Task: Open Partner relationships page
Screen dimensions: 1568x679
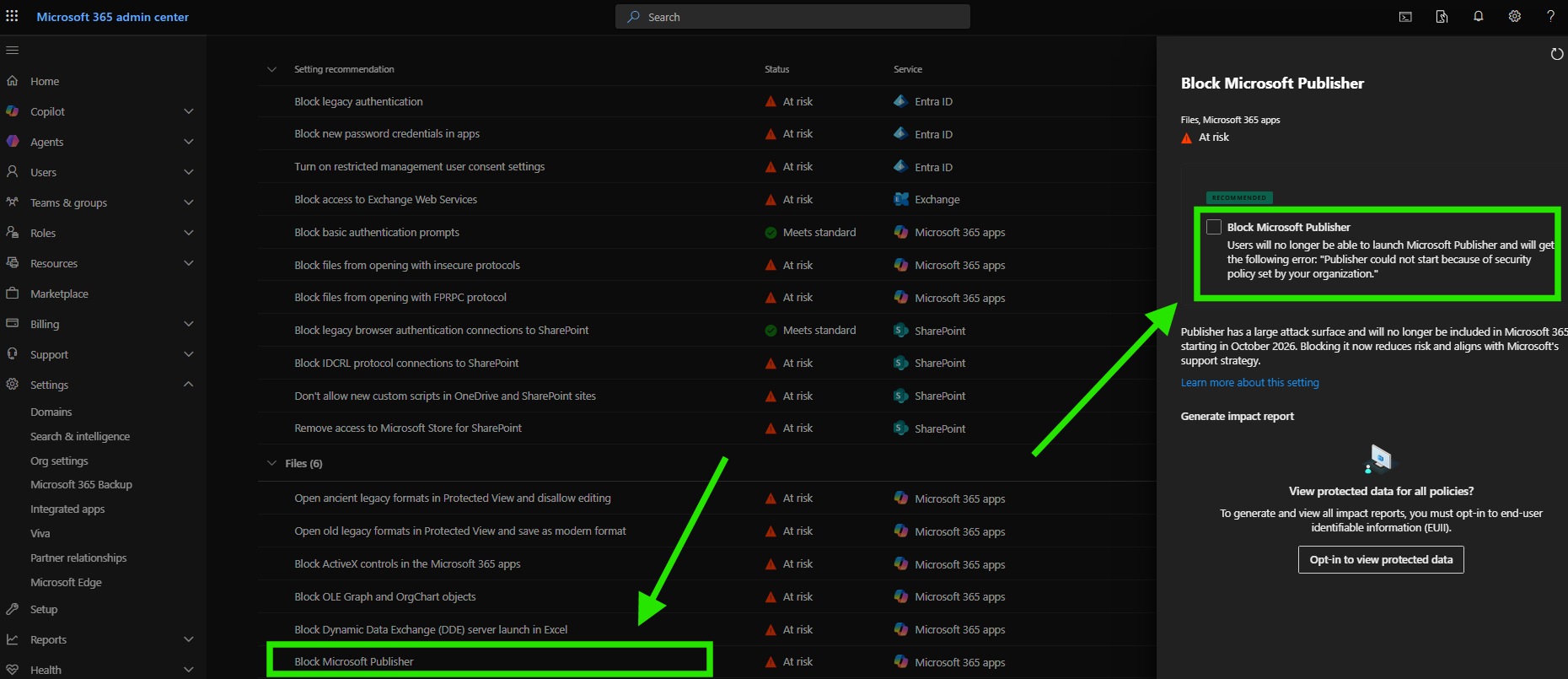Action: pos(78,558)
